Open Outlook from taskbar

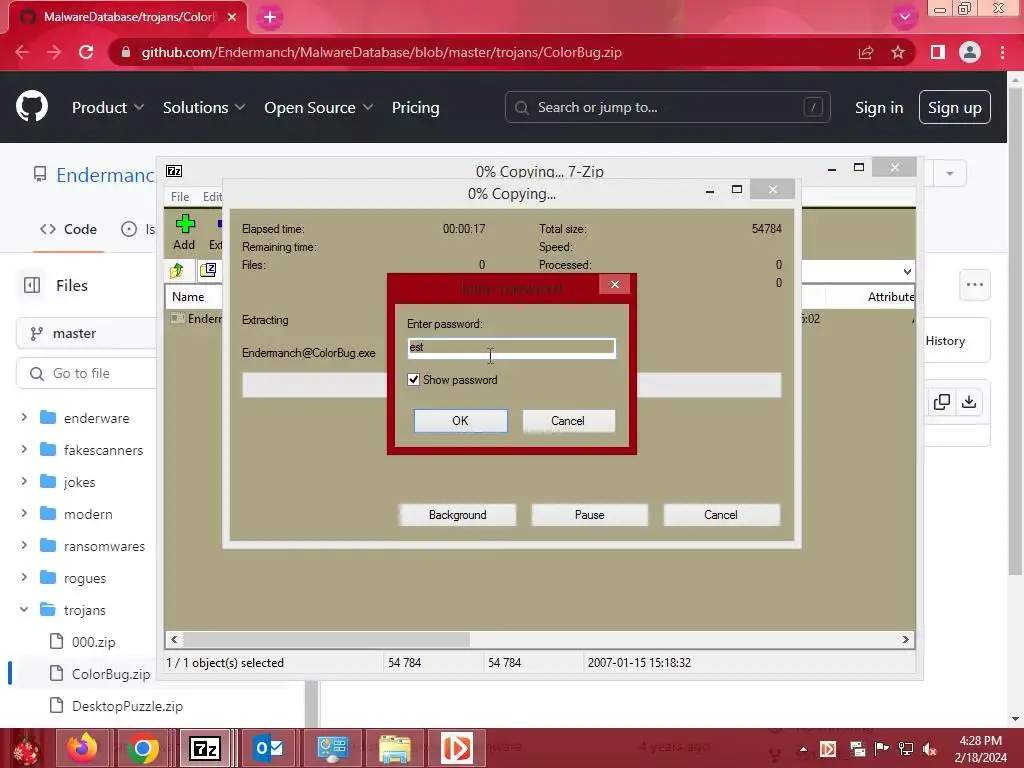pyautogui.click(x=269, y=748)
